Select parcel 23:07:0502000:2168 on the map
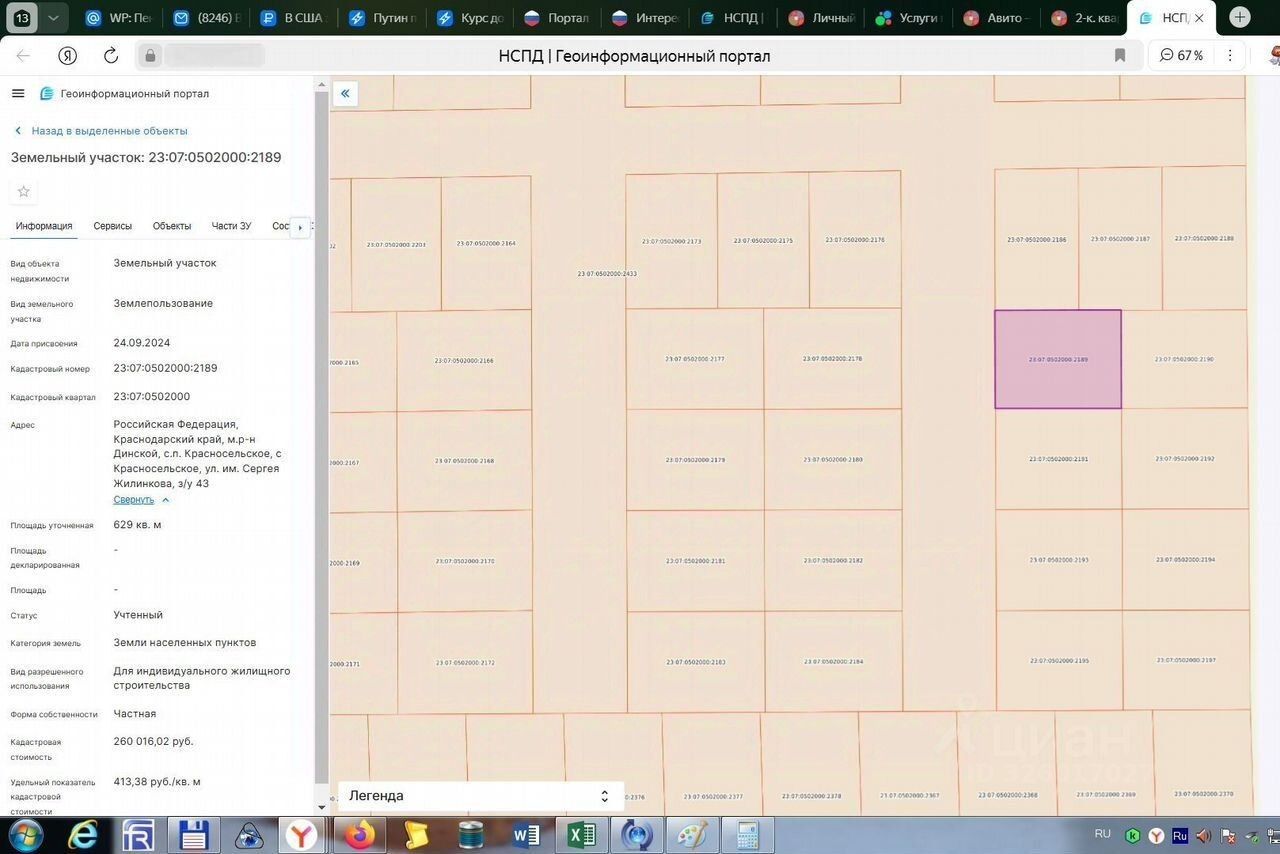This screenshot has height=854, width=1280. (464, 461)
